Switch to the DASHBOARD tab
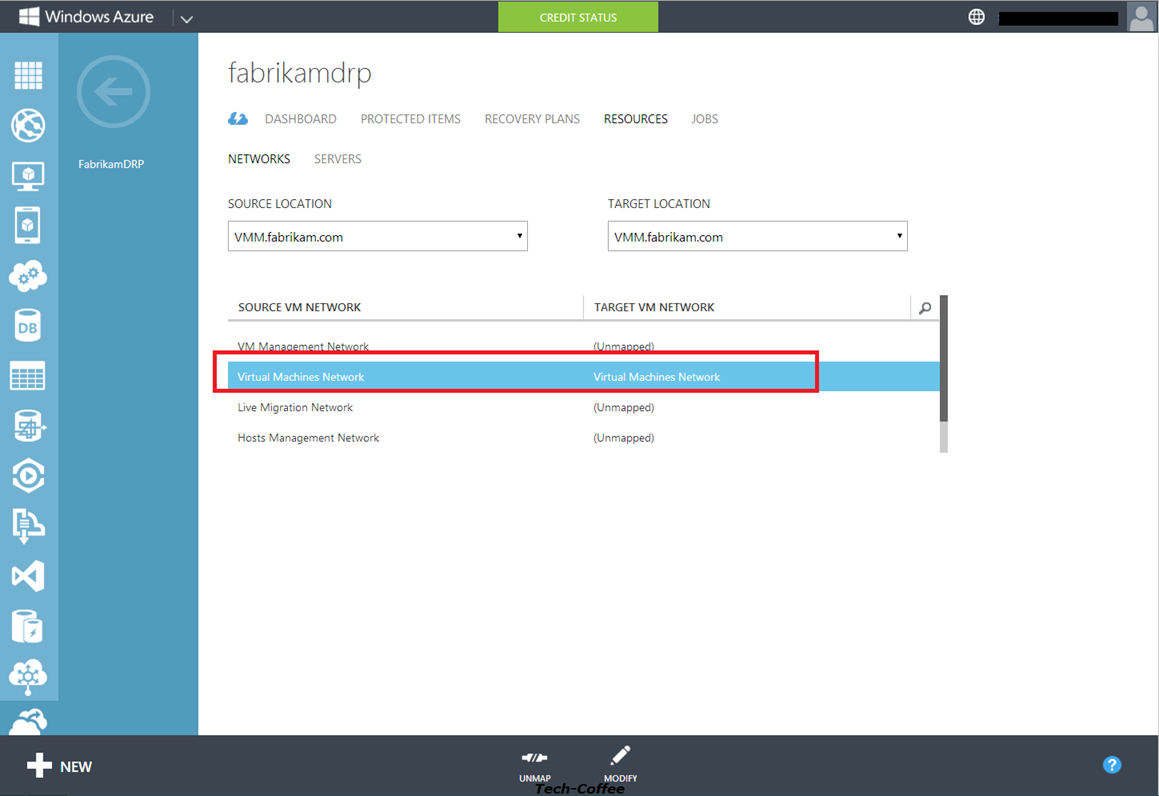The image size is (1159, 796). (x=300, y=119)
